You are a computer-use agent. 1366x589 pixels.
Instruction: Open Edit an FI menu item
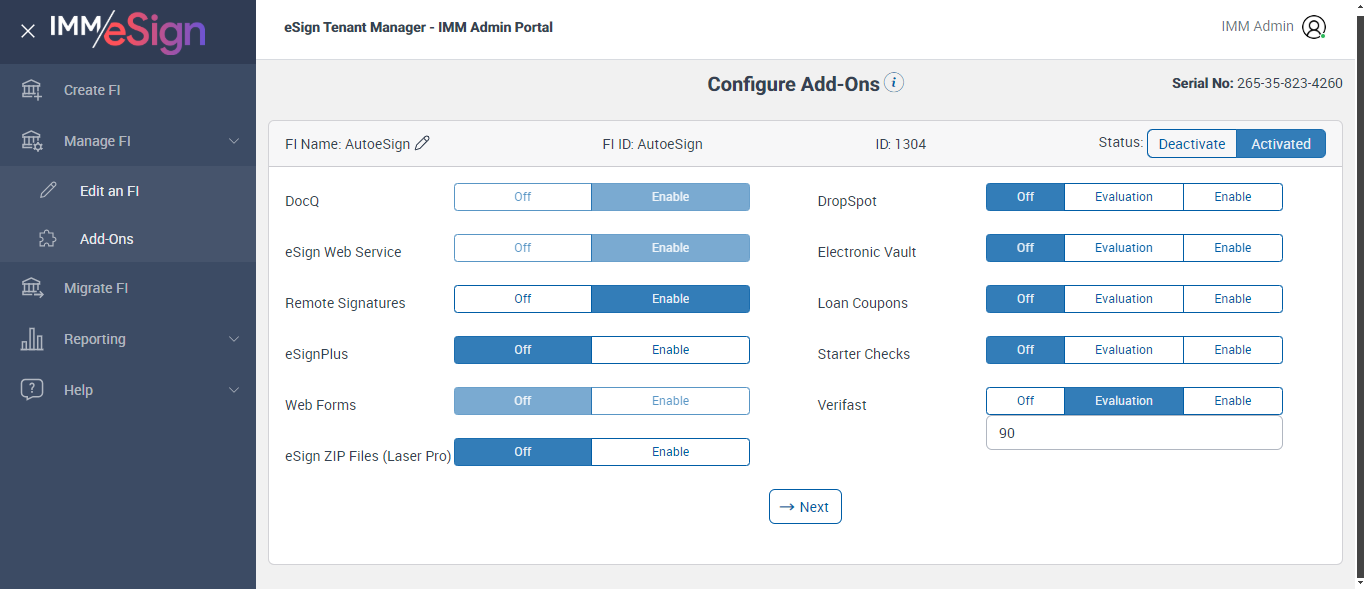109,191
